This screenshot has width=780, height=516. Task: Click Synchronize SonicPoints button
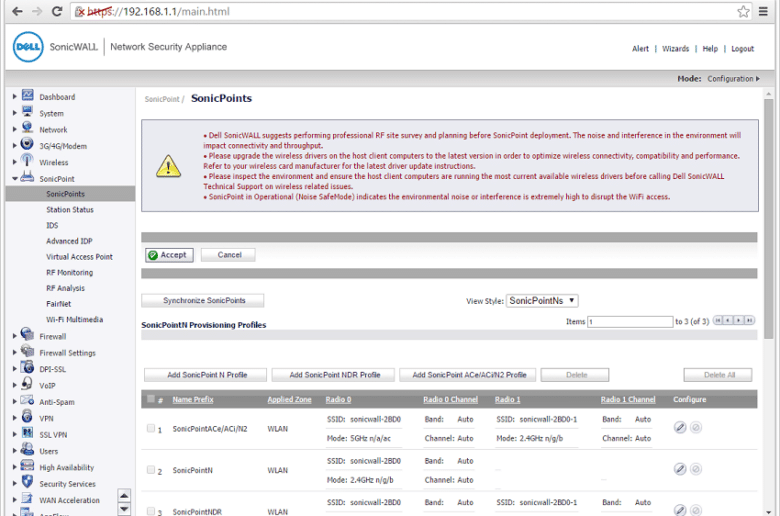(203, 301)
